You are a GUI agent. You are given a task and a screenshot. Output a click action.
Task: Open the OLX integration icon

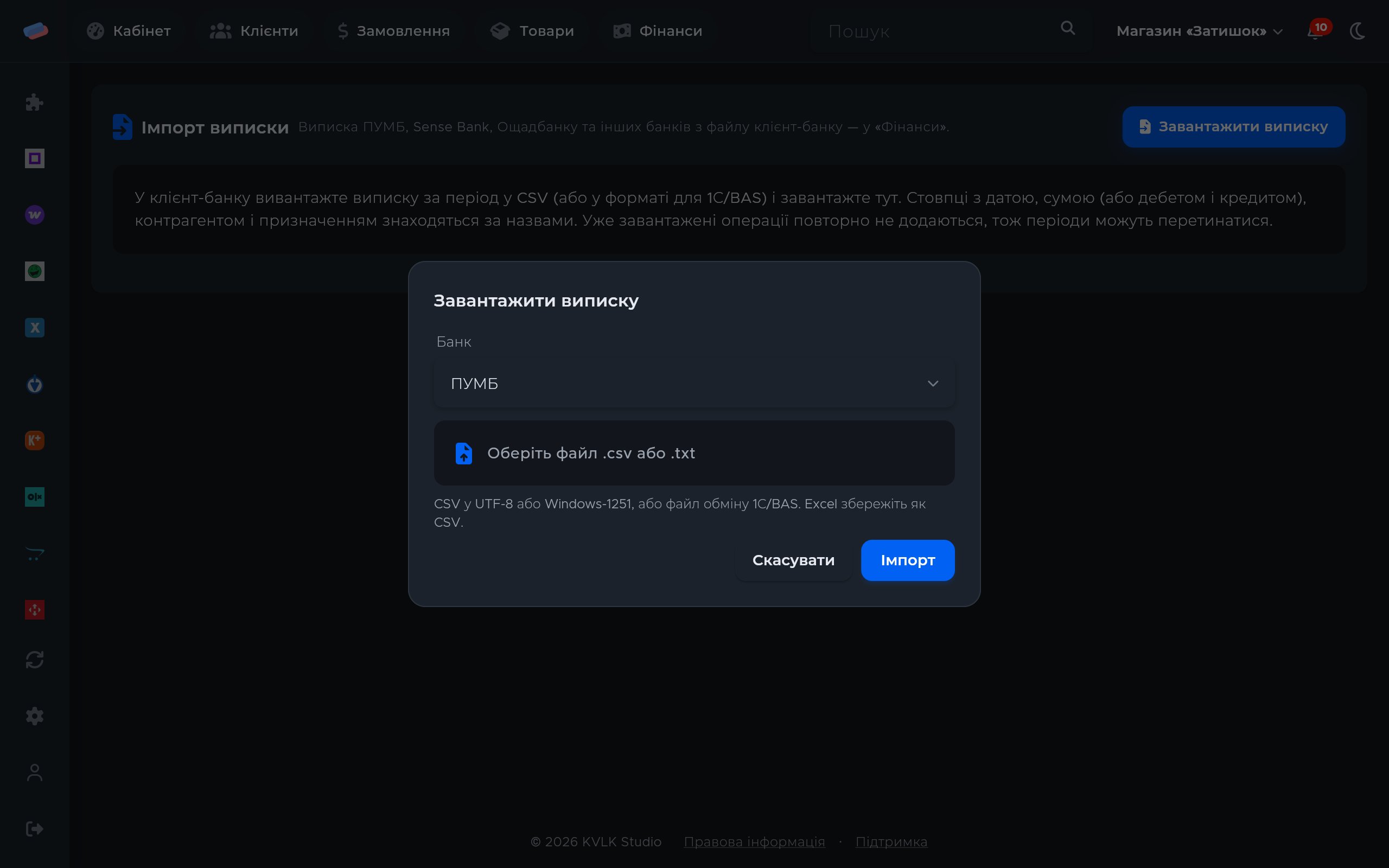point(34,496)
